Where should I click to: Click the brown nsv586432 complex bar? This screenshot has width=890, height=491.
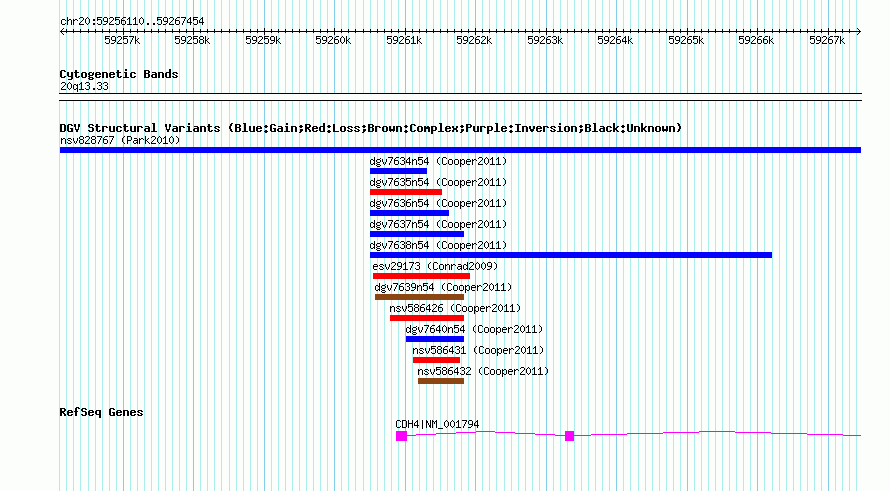click(x=441, y=381)
